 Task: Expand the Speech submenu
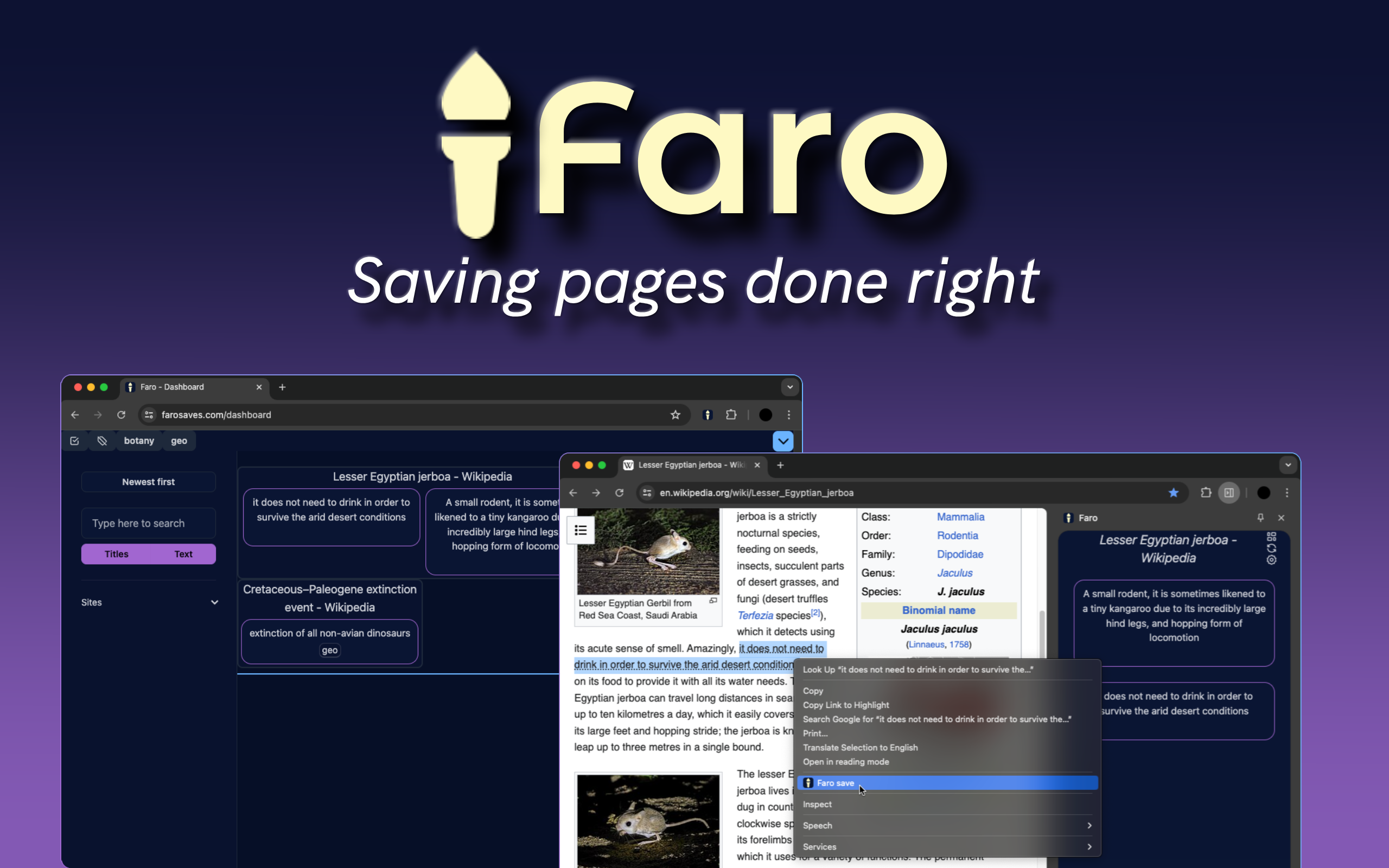pos(947,826)
